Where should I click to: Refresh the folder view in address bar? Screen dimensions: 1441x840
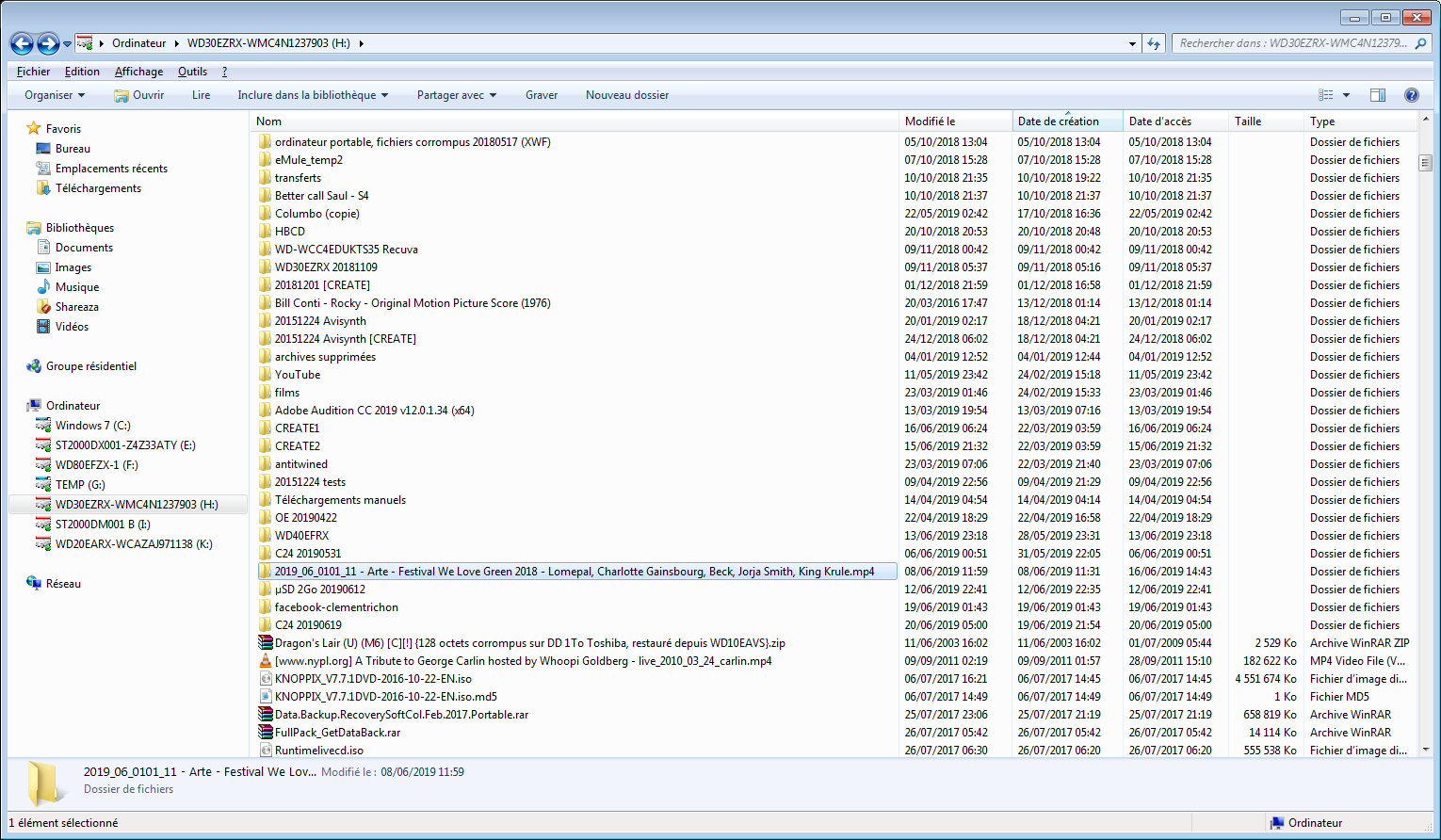pyautogui.click(x=1155, y=43)
